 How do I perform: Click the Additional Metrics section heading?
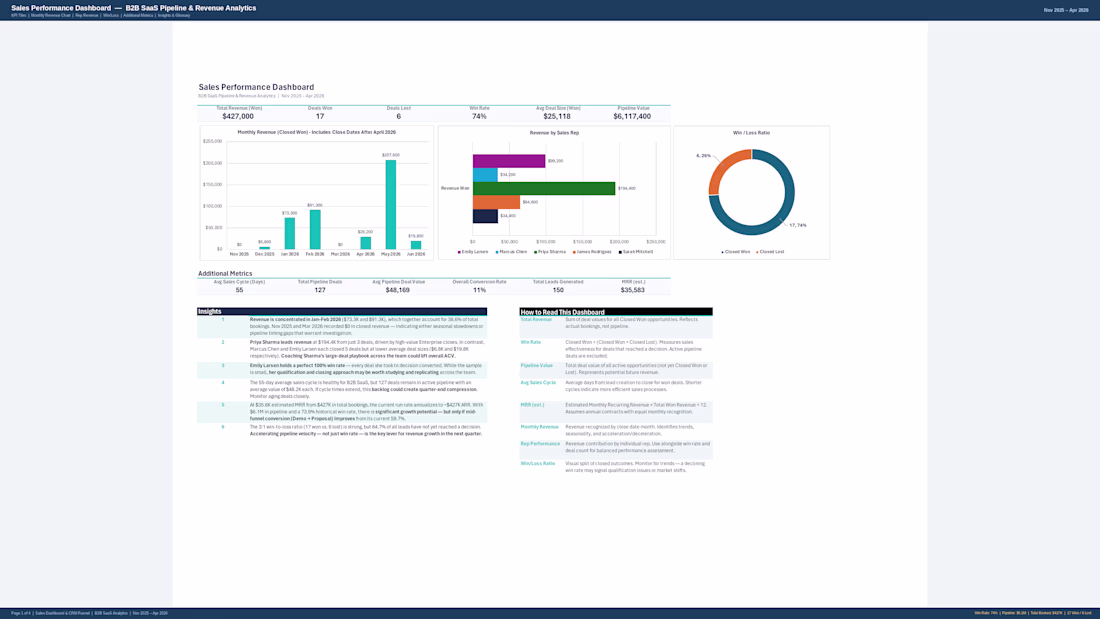[225, 274]
